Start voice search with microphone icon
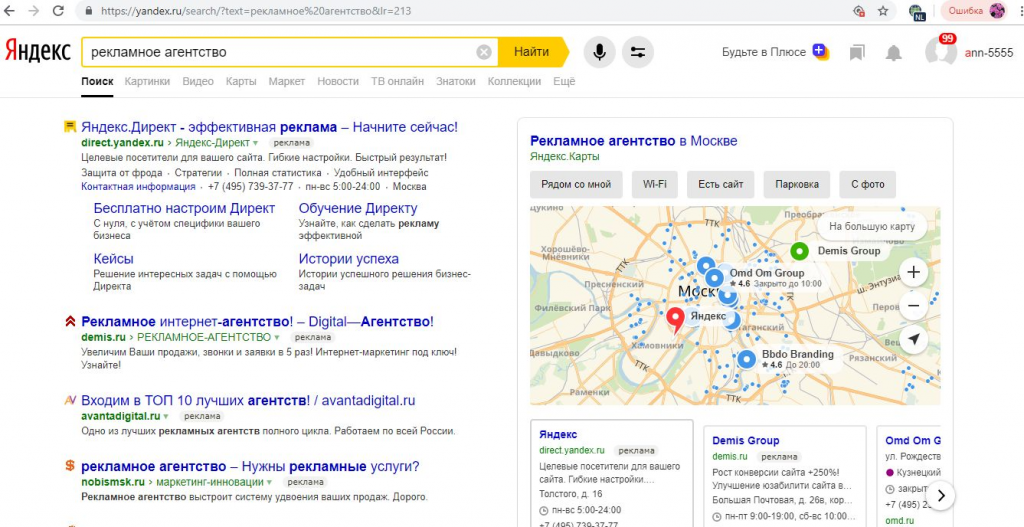Viewport: 1024px width, 527px height. (600, 52)
